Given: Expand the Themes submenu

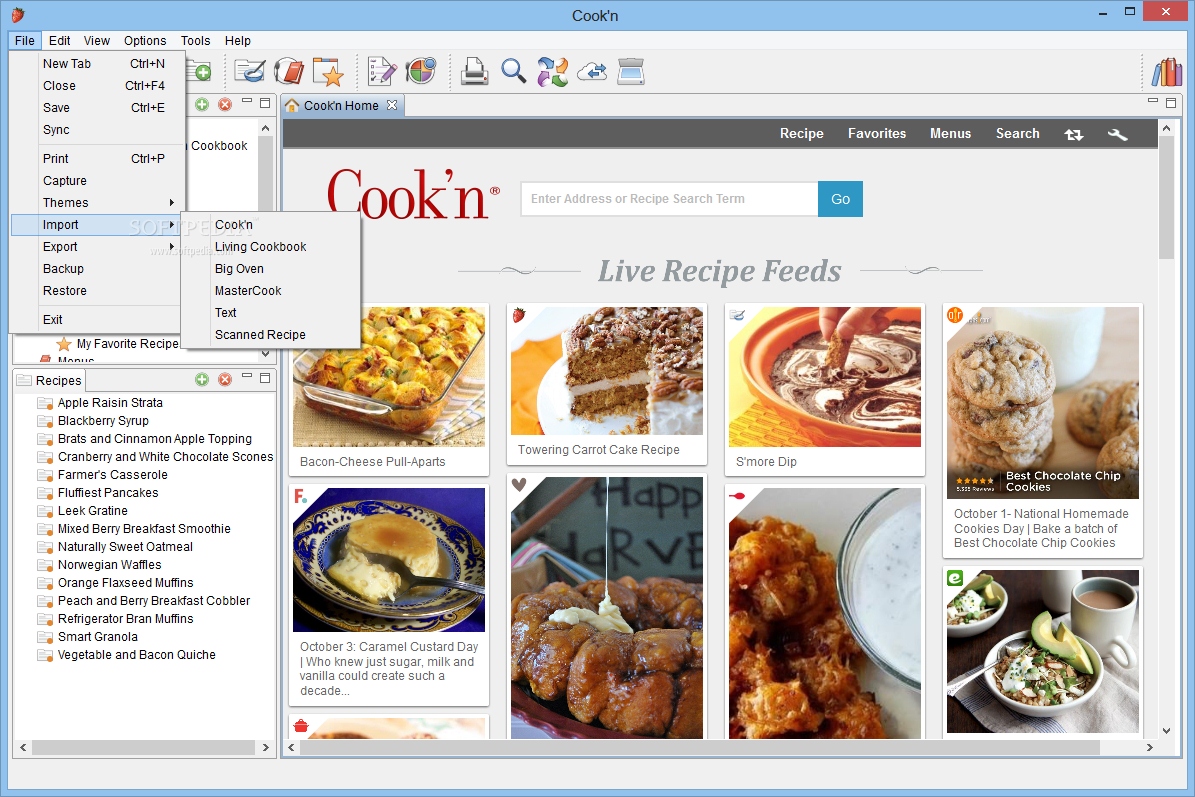Looking at the screenshot, I should 96,203.
